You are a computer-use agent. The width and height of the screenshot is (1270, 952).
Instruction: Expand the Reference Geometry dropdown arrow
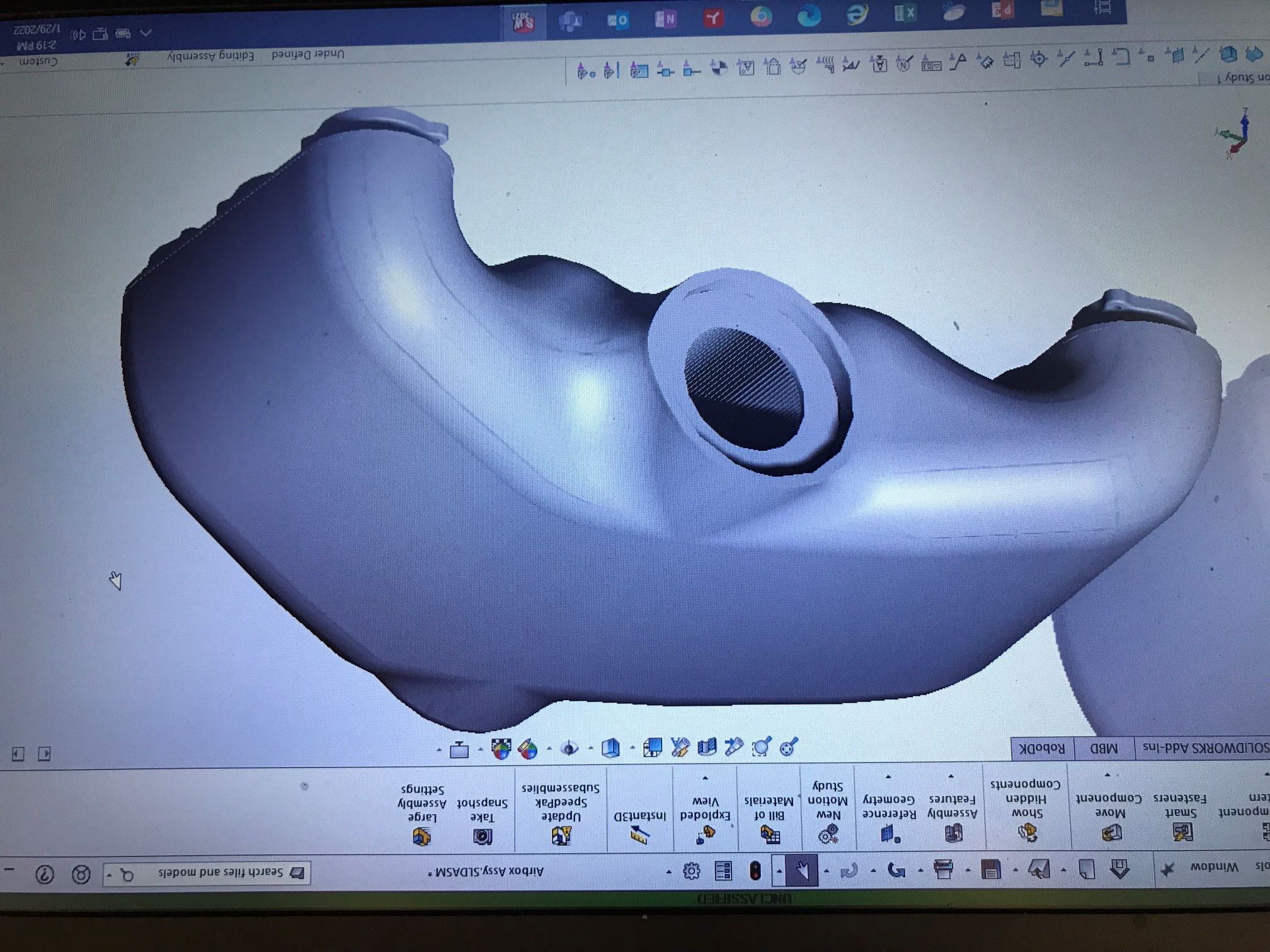click(x=888, y=777)
